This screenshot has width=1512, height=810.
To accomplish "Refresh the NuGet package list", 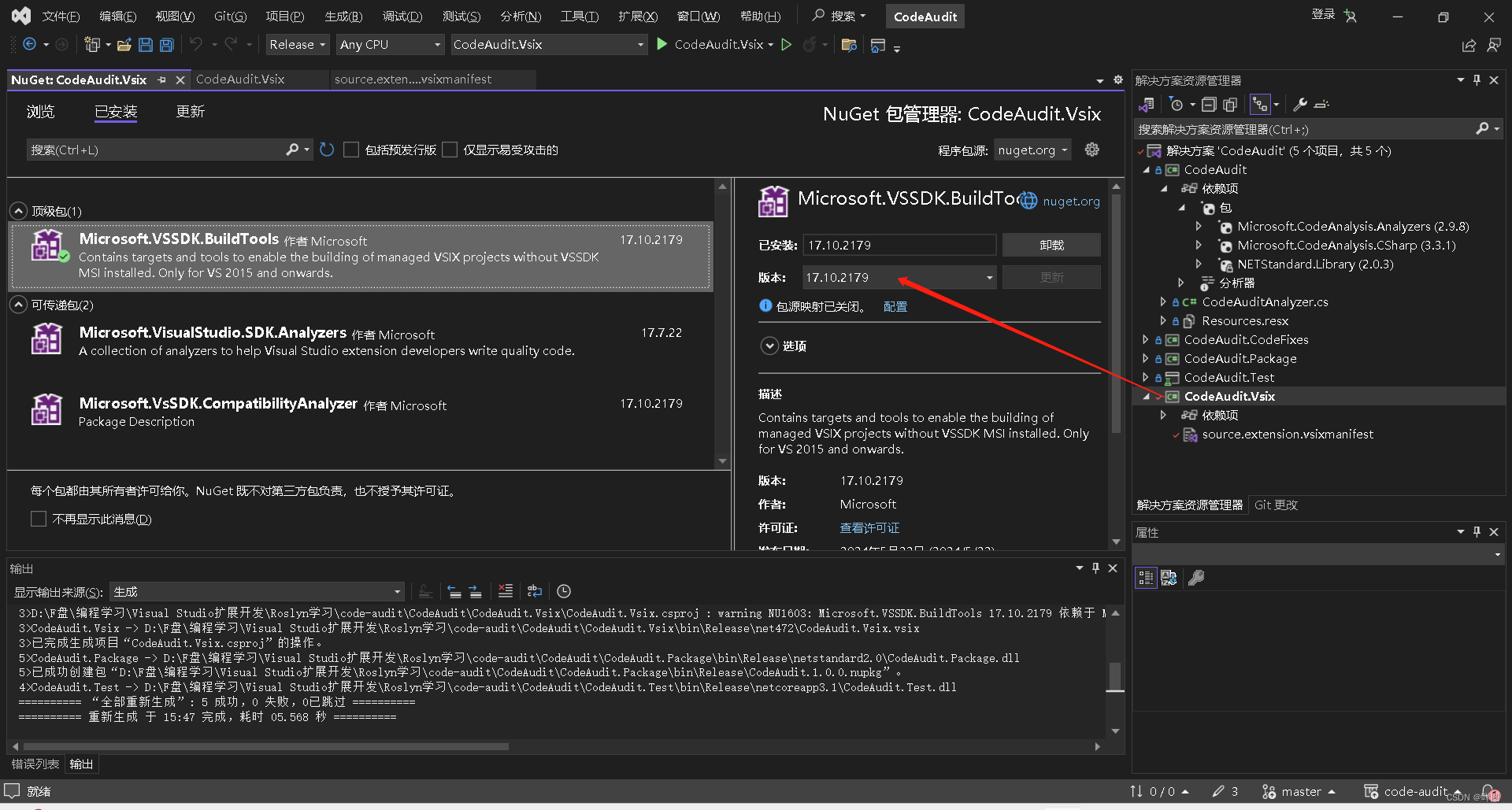I will 328,150.
